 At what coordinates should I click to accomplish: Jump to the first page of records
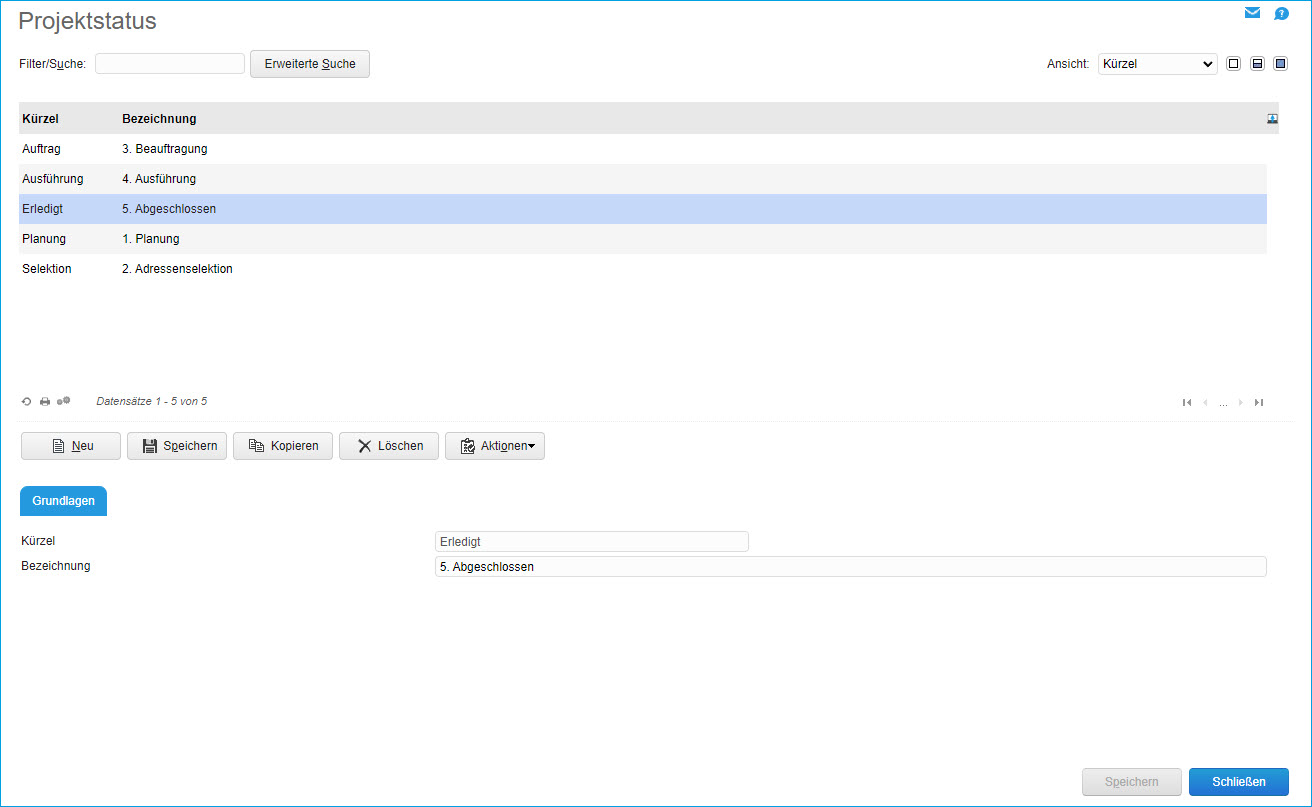pos(1187,402)
